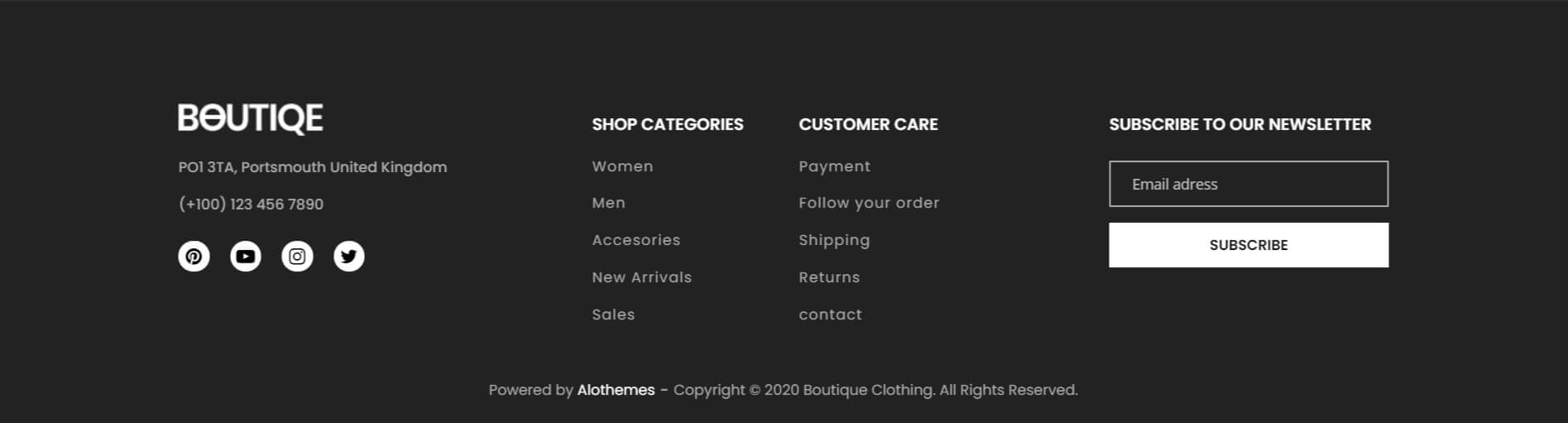Click the BOUTIQE footer logo

[x=251, y=119]
